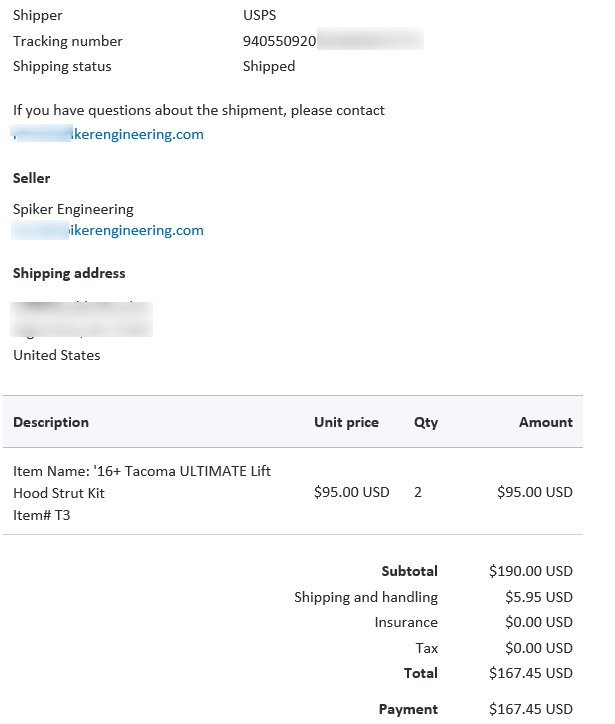This screenshot has width=615, height=724.
Task: Click the Amount column header
Action: [546, 422]
